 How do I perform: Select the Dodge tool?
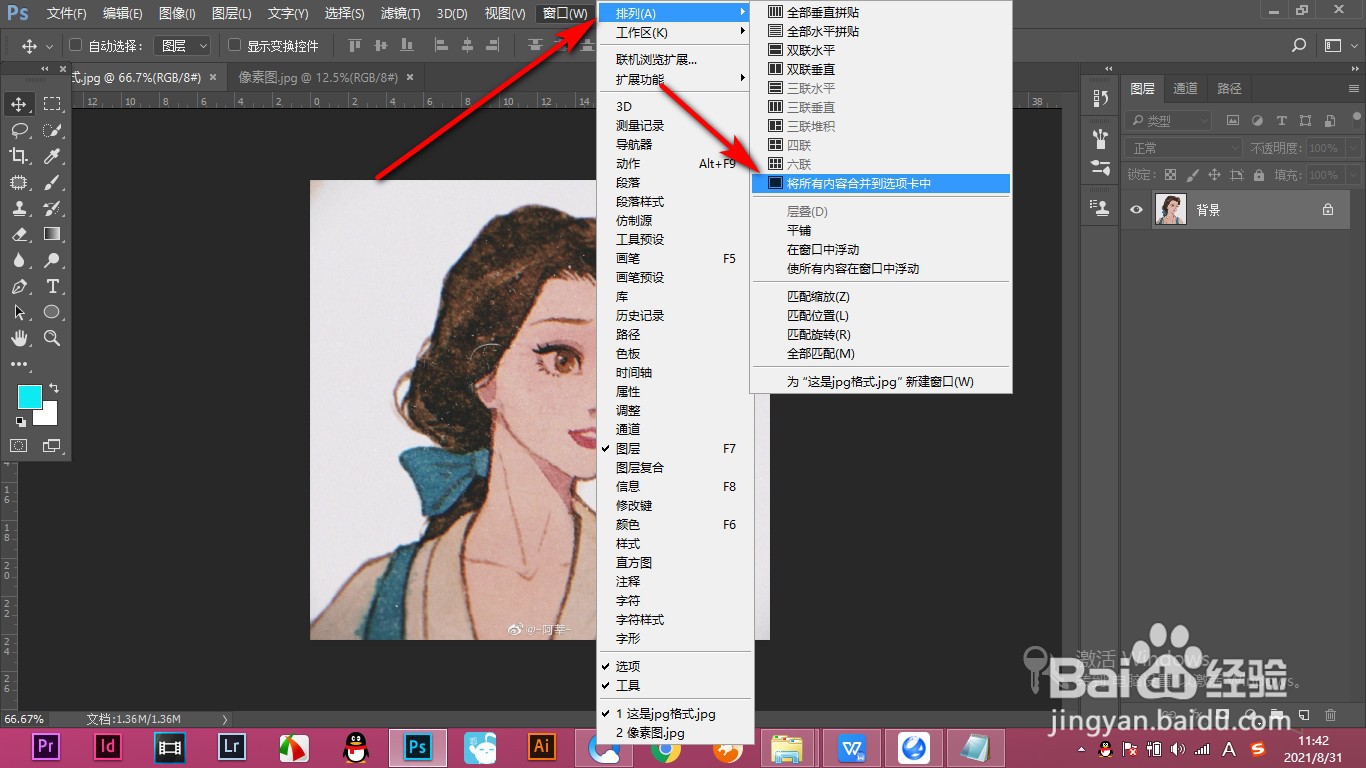click(52, 260)
